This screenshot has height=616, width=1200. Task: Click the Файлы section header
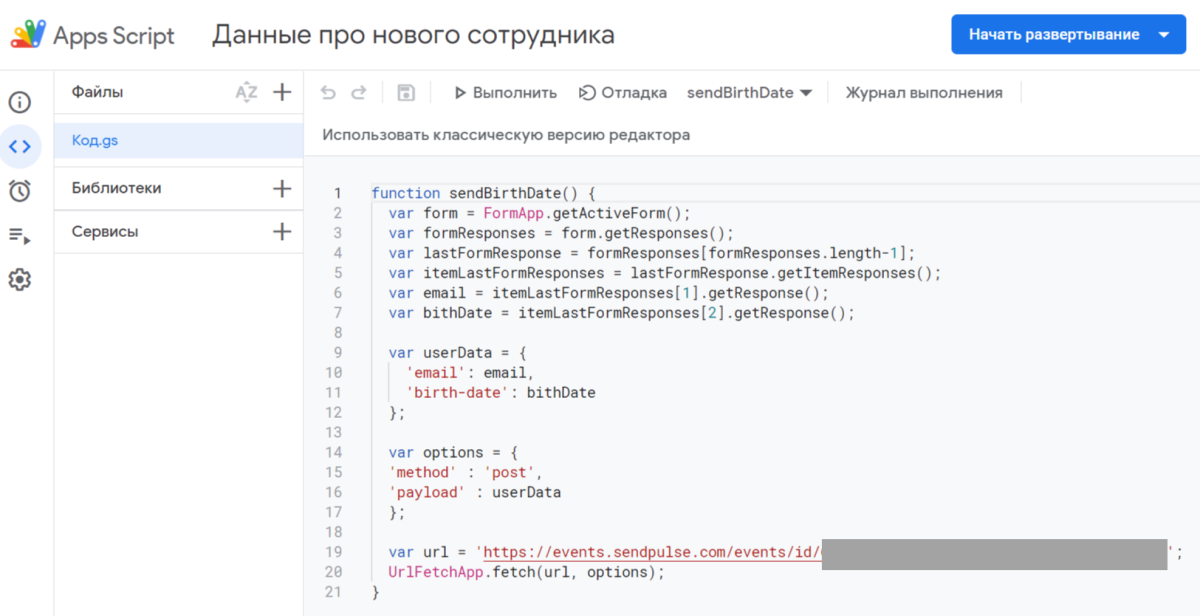click(x=97, y=92)
